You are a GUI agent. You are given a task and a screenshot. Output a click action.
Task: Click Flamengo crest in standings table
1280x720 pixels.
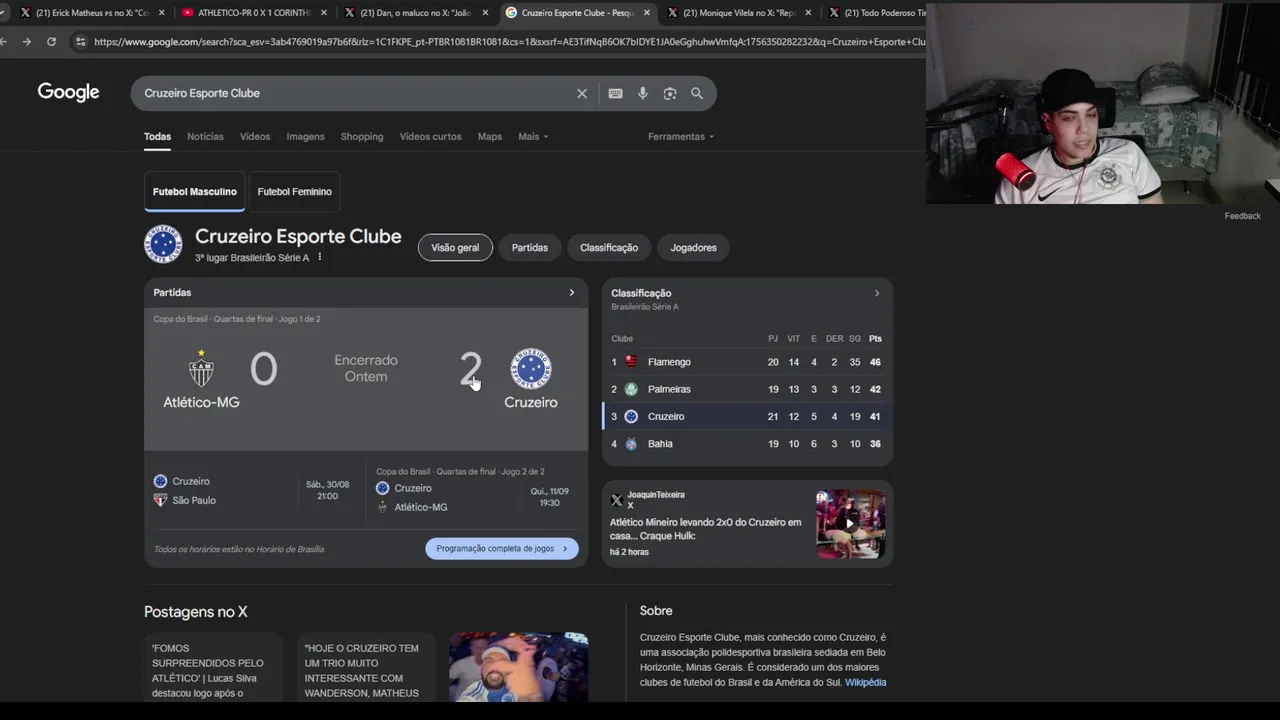631,361
